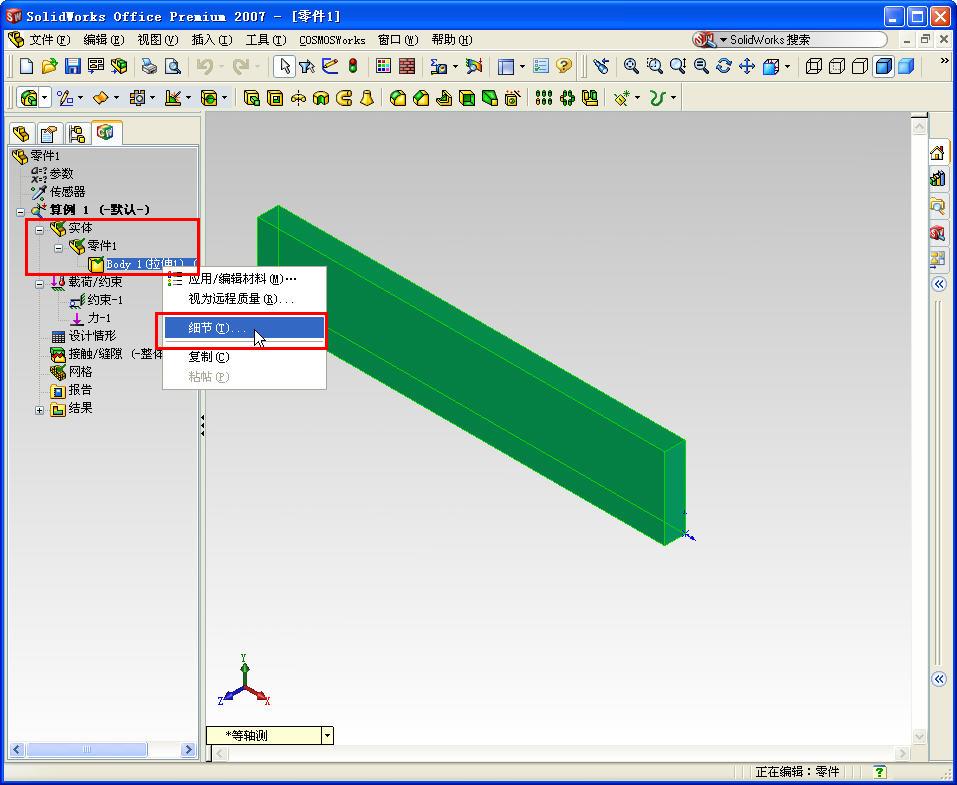The width and height of the screenshot is (957, 785).
Task: Open the surfaces toolbar dropdown arrow
Action: 116,98
